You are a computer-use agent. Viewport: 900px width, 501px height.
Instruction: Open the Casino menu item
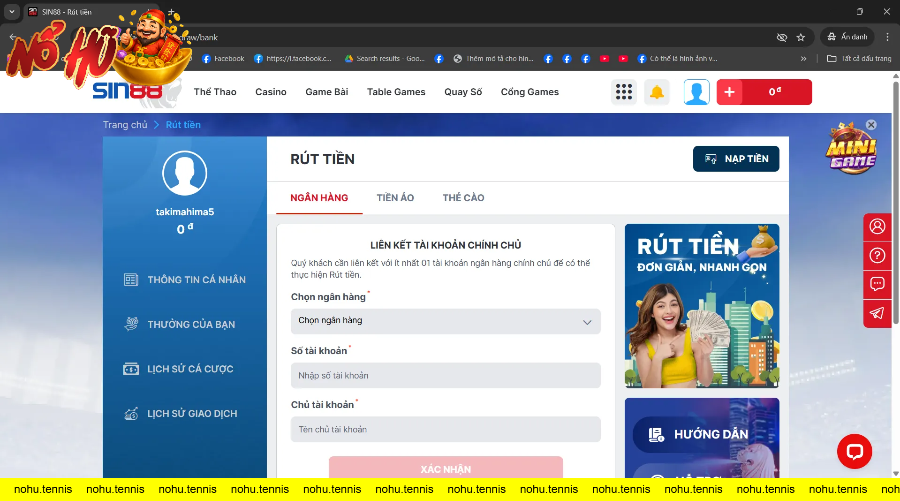(270, 92)
